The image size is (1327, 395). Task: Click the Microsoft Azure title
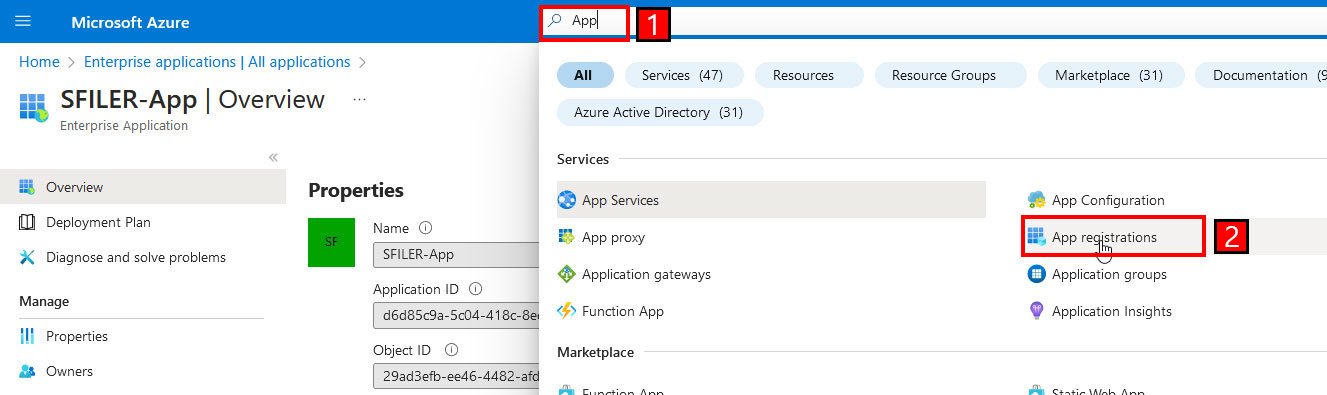pos(130,22)
